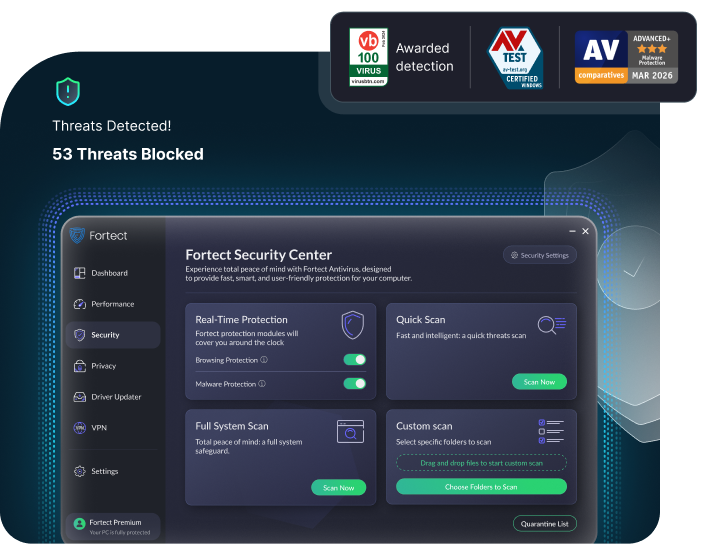Viewport: 709px width, 544px height.
Task: Close the Fortect window
Action: 586,231
